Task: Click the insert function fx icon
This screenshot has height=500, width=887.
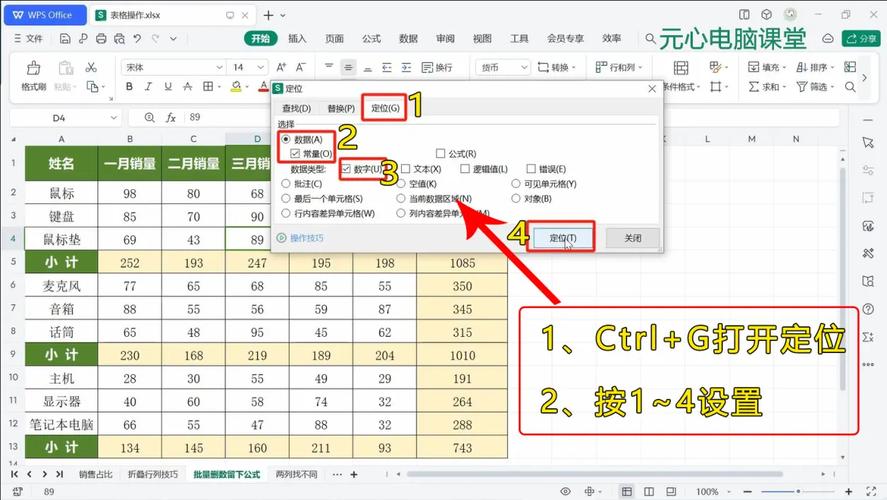Action: click(170, 117)
